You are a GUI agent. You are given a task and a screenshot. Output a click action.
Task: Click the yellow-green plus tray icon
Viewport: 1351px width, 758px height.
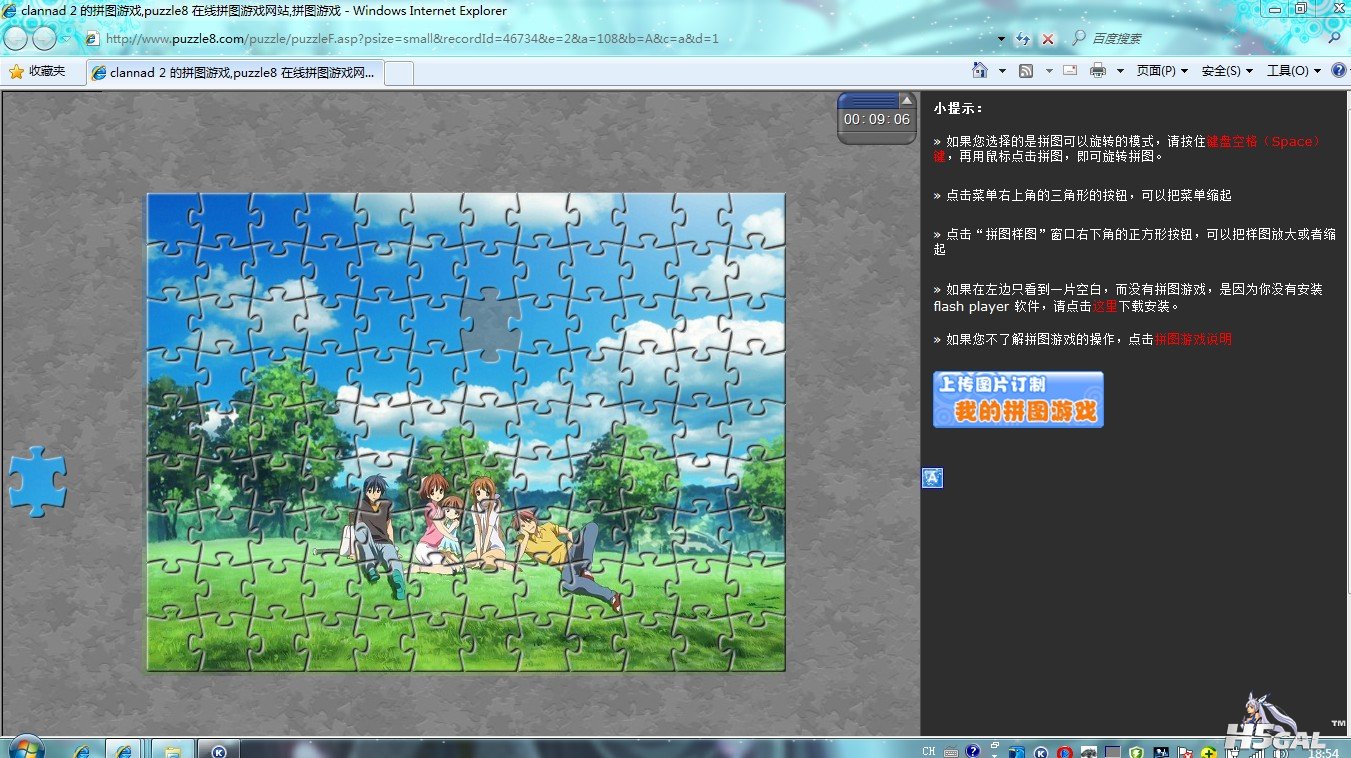pos(1209,752)
